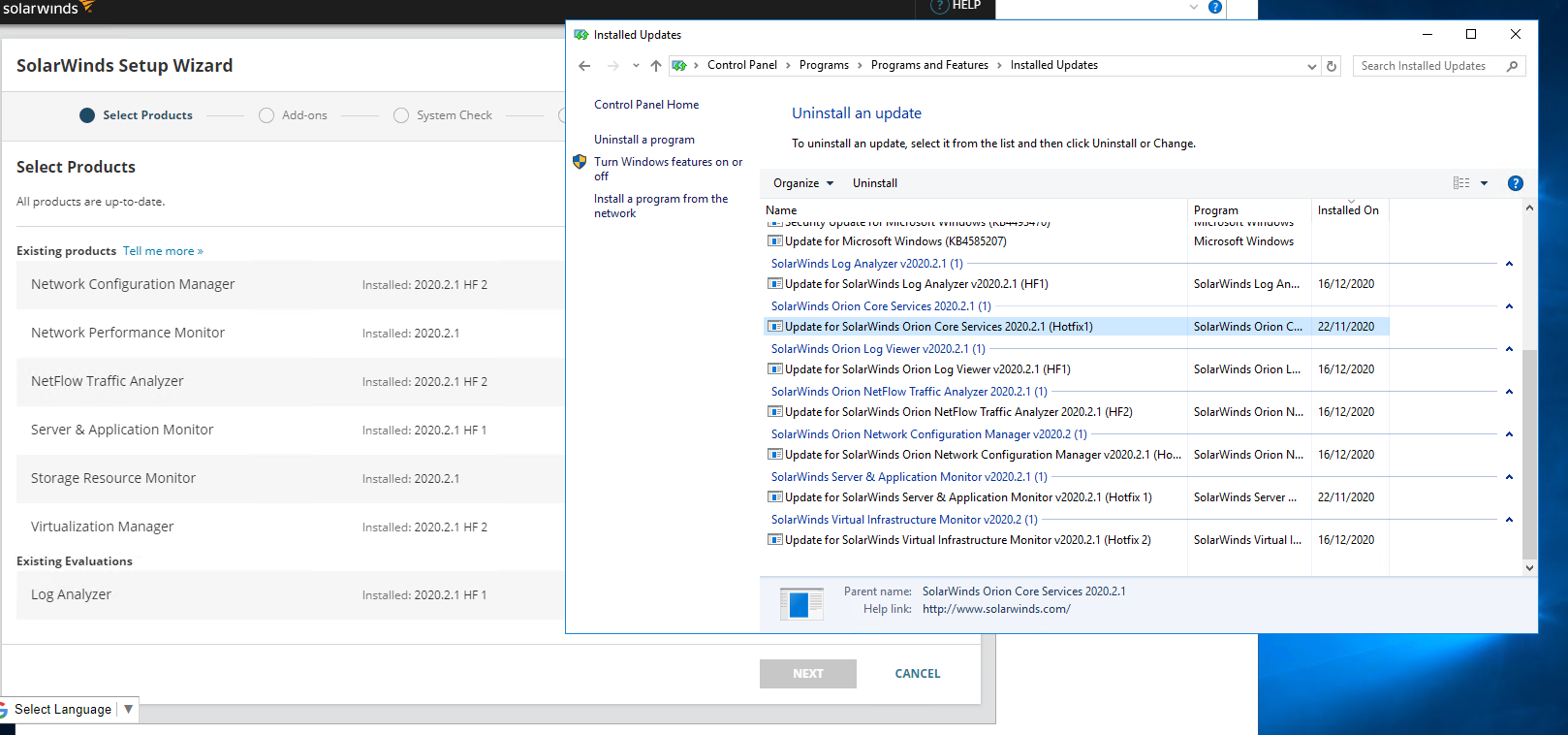Click the scrollbar up arrow in updates list
The height and width of the screenshot is (735, 1568).
tap(1529, 208)
